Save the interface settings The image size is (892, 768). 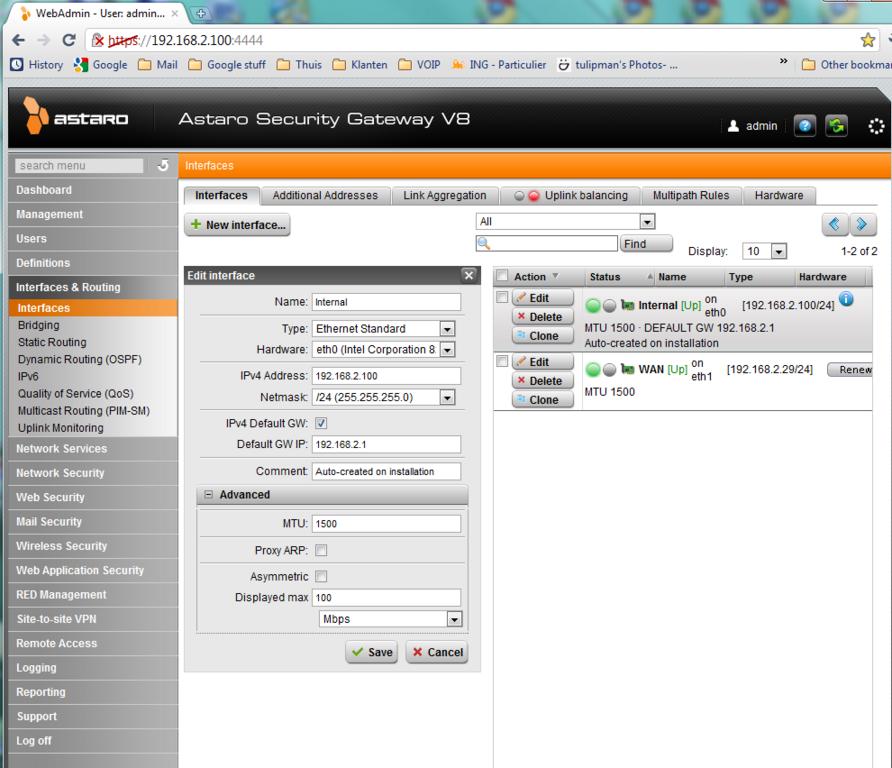tap(371, 652)
